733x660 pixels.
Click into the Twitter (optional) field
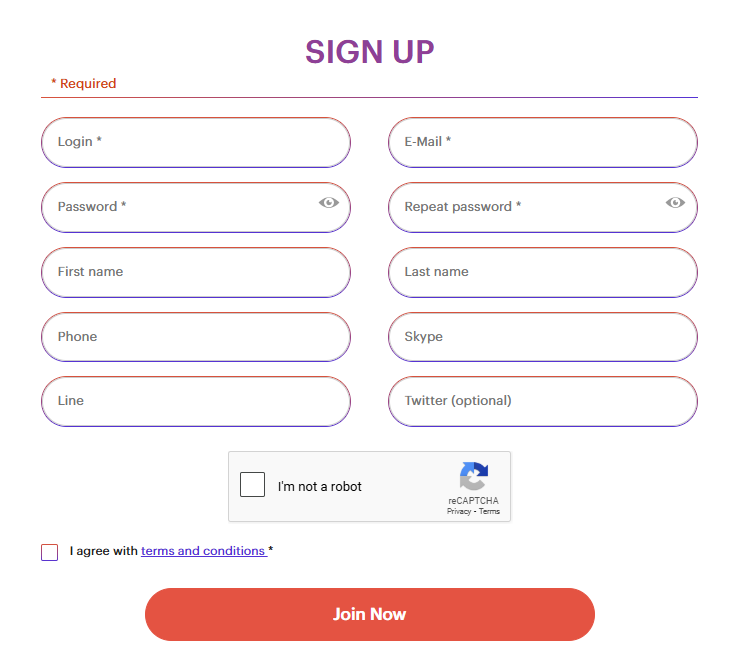pyautogui.click(x=543, y=401)
